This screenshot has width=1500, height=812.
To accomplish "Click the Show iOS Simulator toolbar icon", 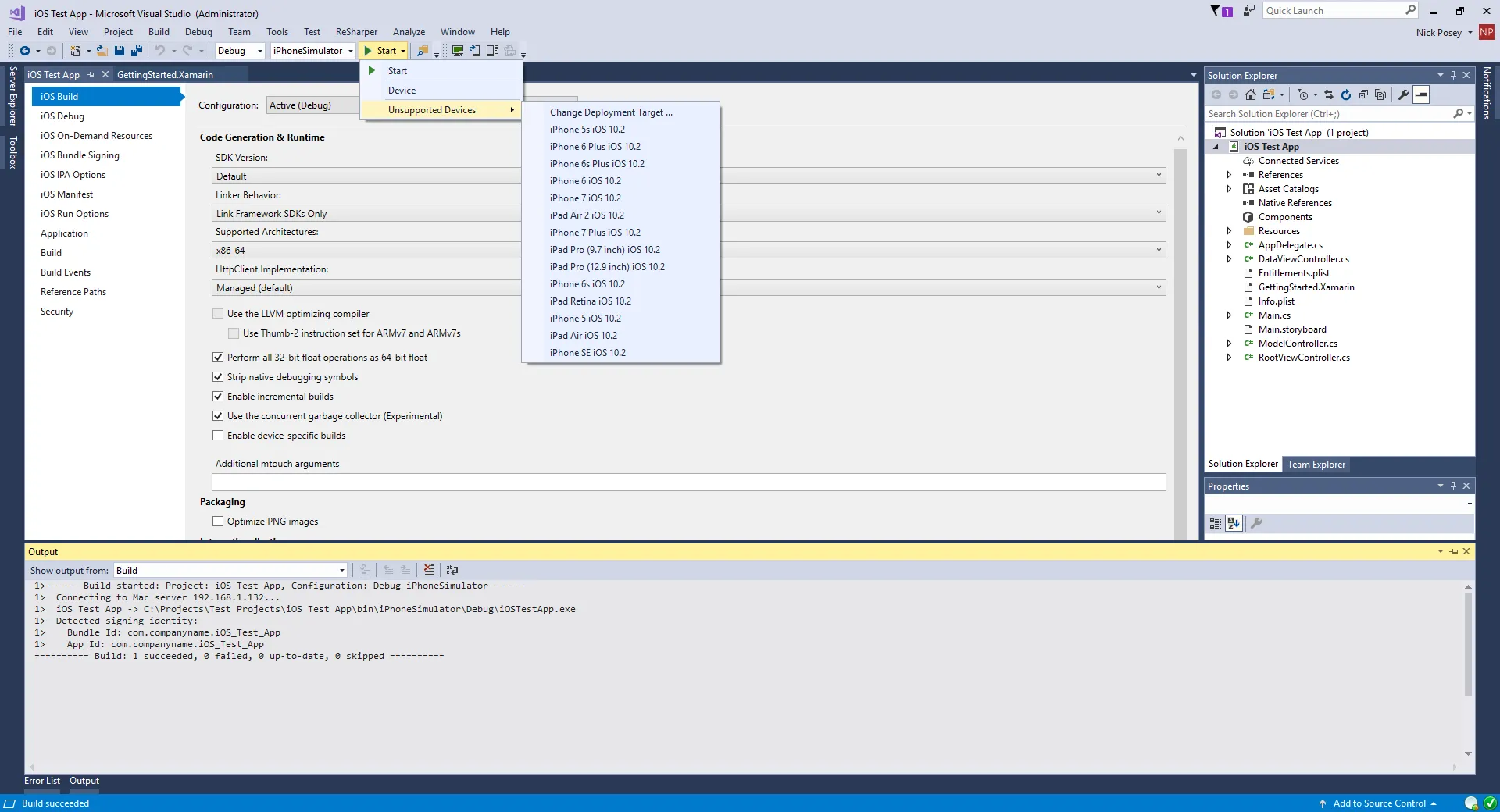I will [x=475, y=51].
